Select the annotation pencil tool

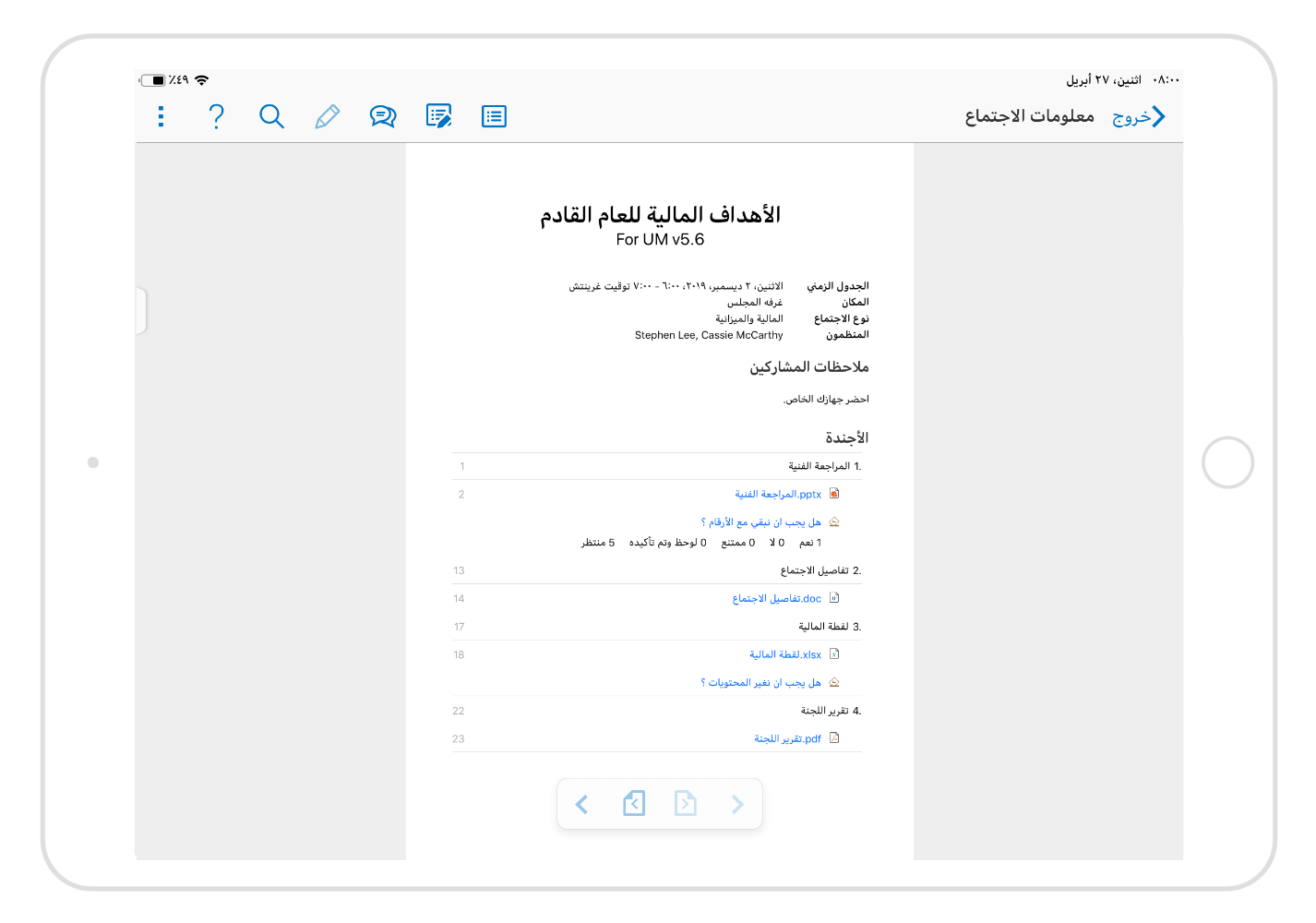[327, 116]
